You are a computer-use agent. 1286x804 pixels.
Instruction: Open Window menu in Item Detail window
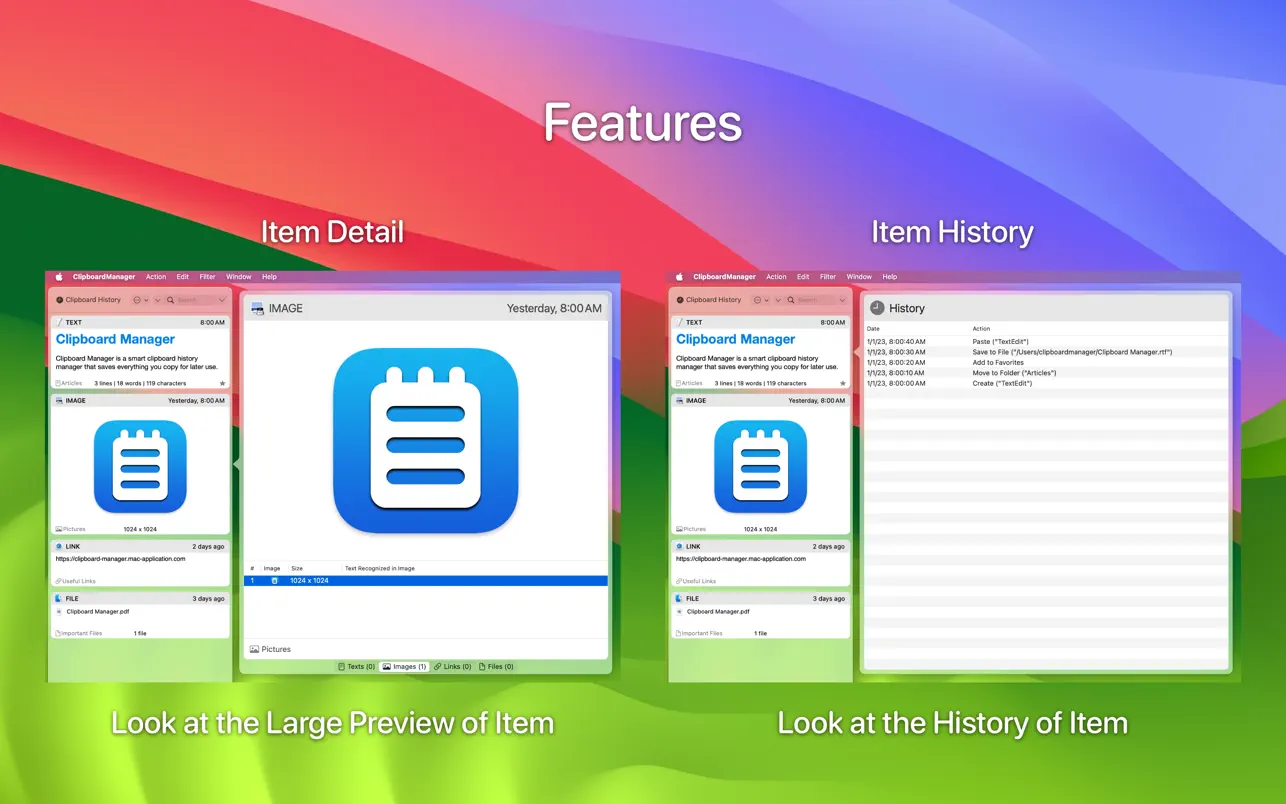(239, 277)
